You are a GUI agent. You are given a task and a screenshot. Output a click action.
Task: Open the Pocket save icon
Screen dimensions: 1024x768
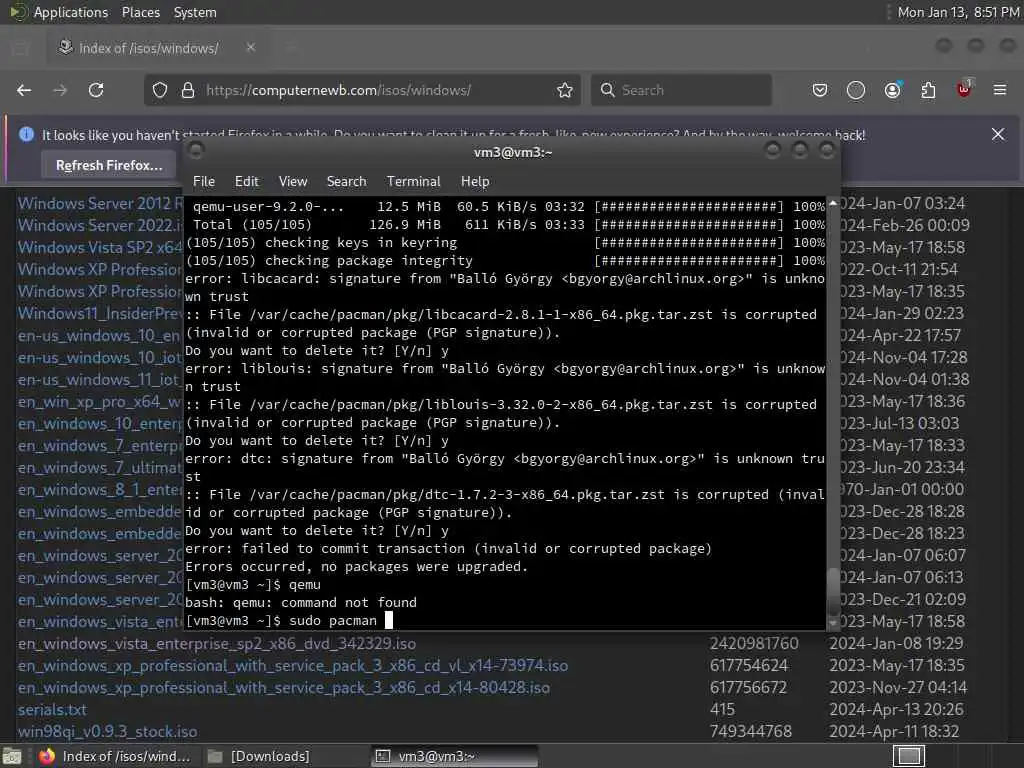(820, 90)
